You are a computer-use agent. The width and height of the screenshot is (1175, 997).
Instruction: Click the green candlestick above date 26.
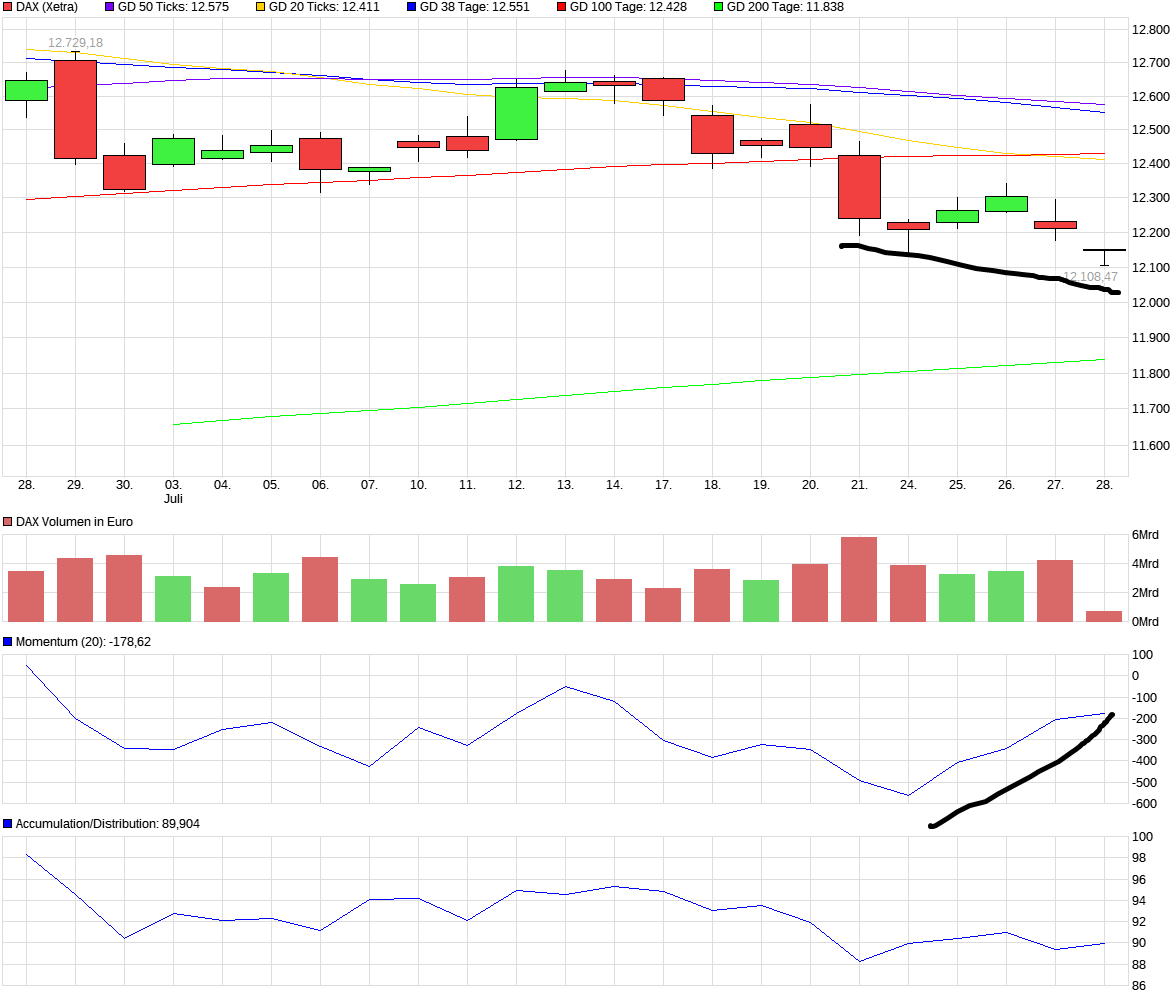point(1006,204)
